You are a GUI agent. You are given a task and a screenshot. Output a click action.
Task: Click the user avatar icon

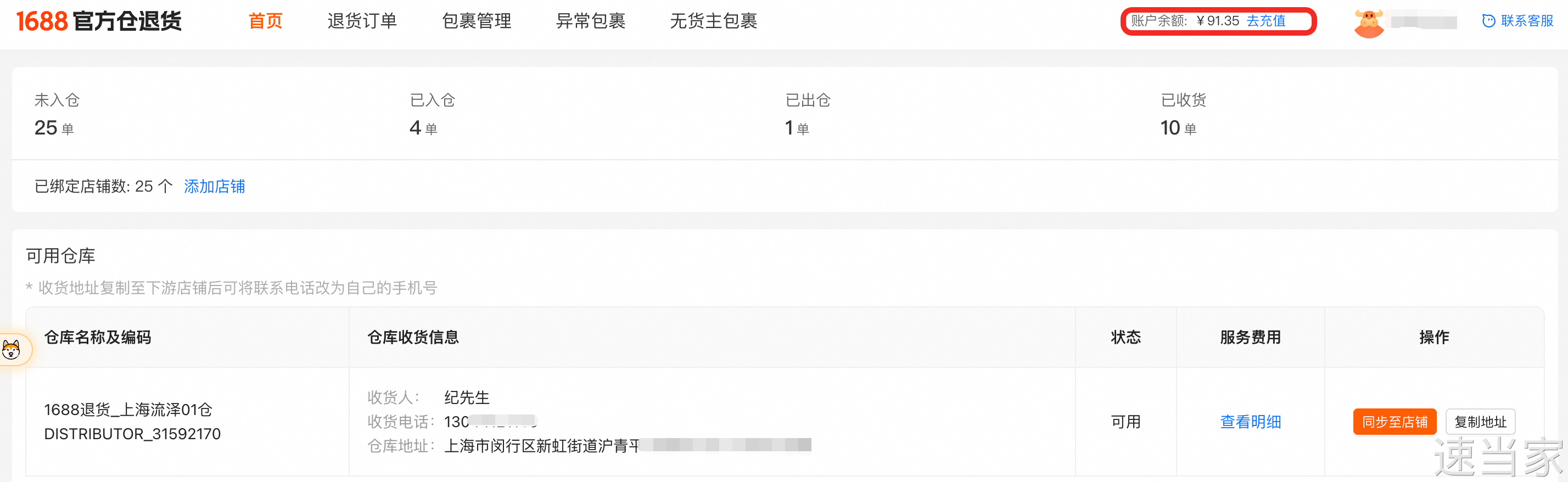tap(1368, 23)
